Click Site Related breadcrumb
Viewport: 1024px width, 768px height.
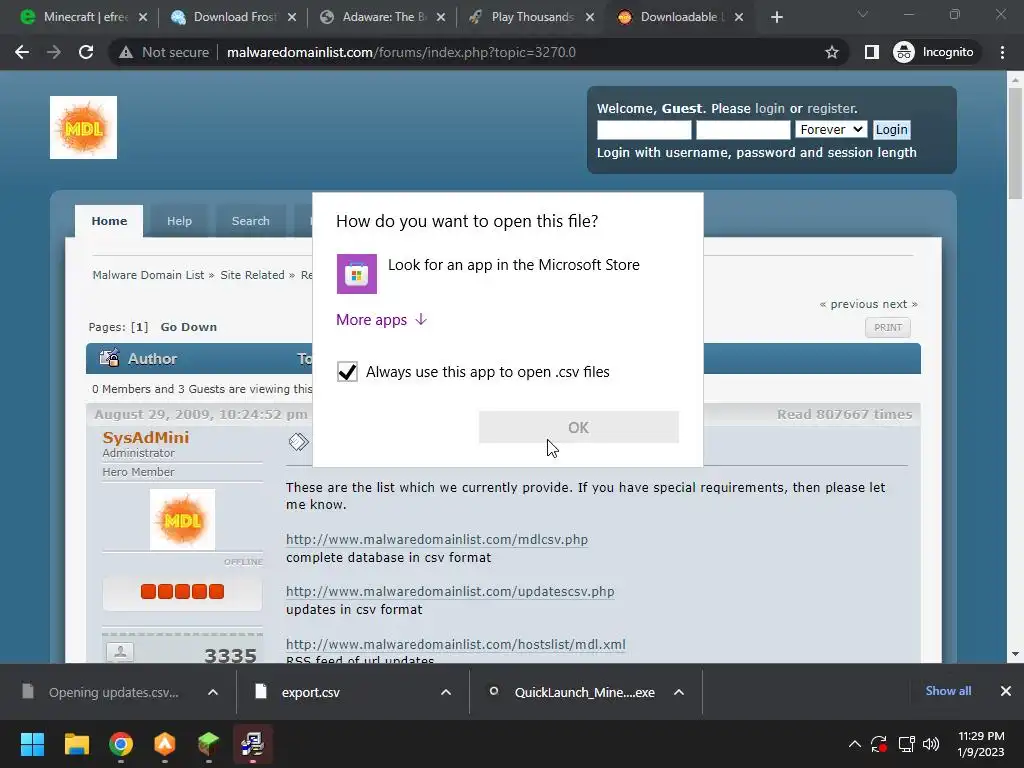pos(252,275)
